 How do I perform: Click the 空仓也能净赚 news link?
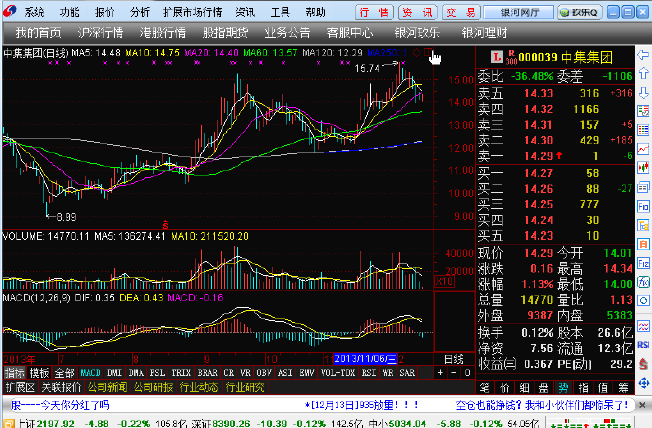point(542,405)
